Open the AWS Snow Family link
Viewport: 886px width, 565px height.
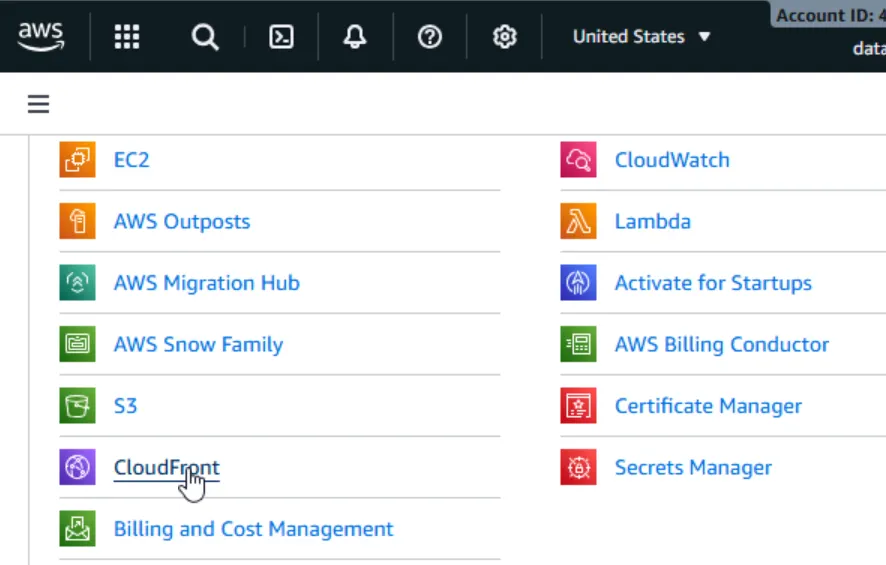coord(198,345)
